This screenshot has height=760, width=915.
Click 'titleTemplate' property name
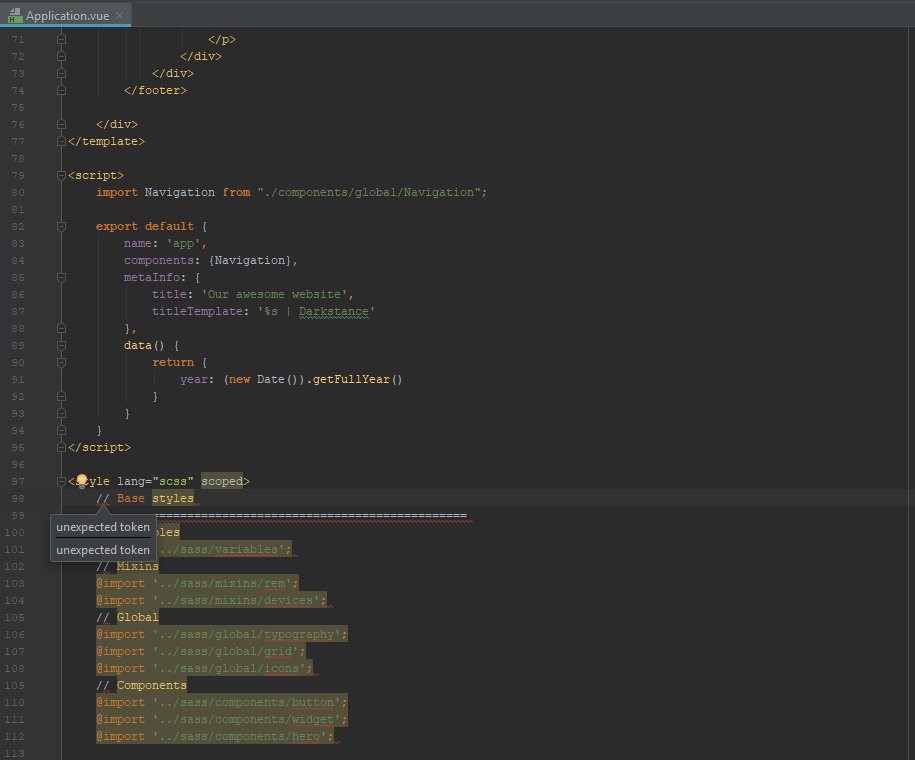point(197,312)
